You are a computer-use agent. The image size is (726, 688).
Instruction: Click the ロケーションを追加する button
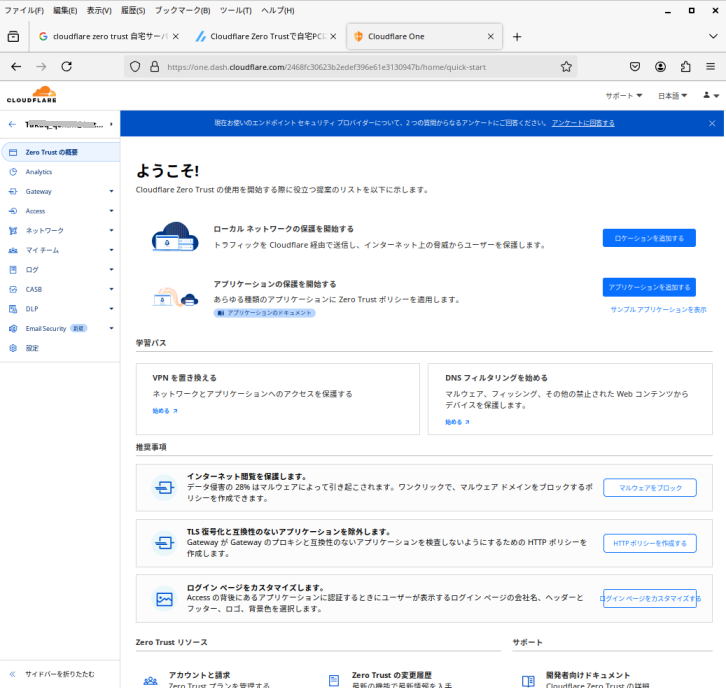649,238
